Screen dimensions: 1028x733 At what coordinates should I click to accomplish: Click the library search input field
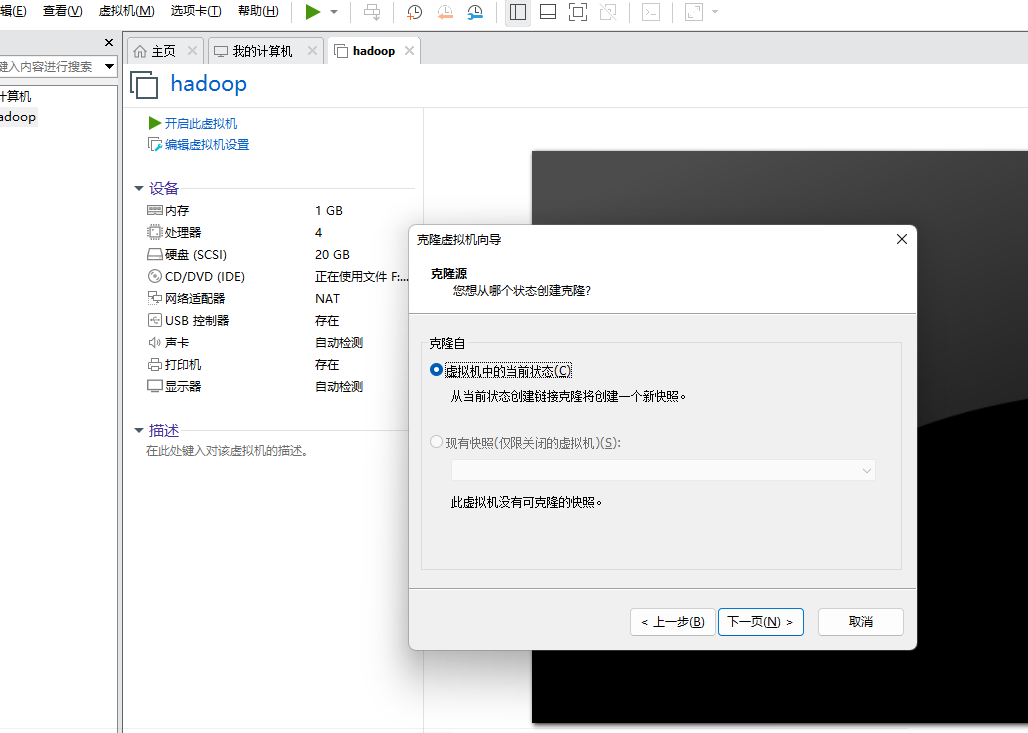coord(50,66)
